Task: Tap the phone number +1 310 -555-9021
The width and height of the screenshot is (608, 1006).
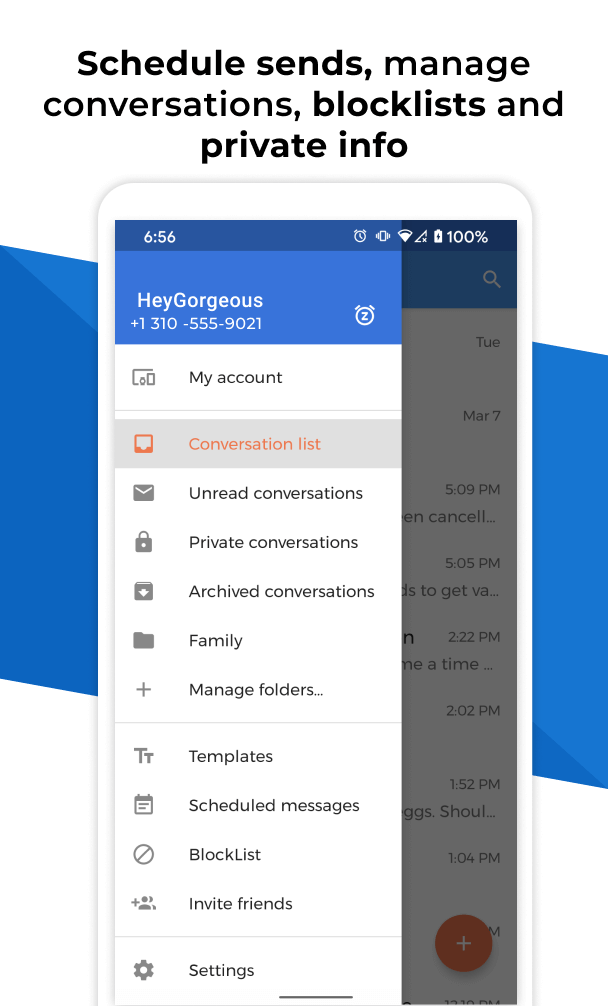Action: click(196, 324)
